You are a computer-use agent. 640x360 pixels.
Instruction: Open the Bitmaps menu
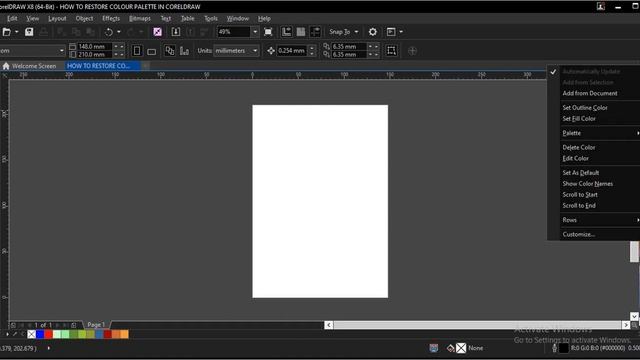(x=140, y=18)
